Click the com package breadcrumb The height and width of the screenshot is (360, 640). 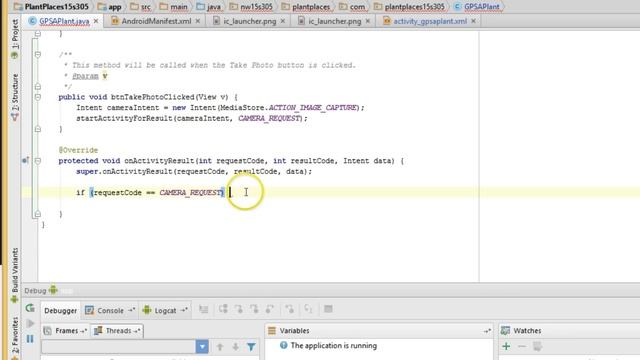coord(353,7)
